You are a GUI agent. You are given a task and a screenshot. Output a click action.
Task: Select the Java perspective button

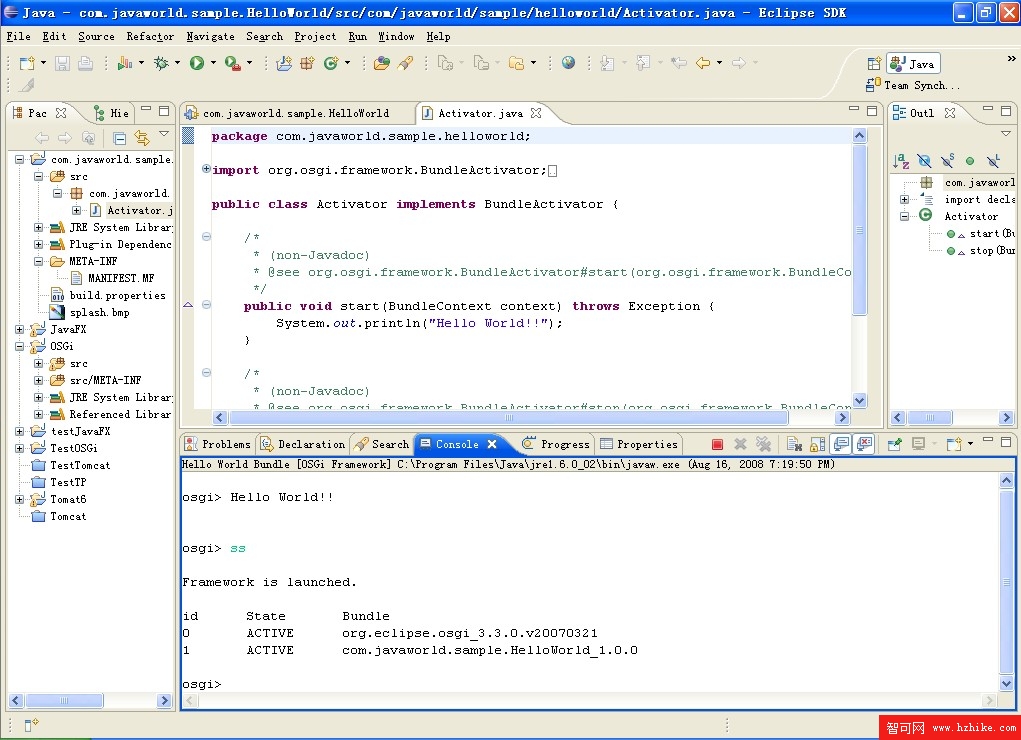(913, 64)
